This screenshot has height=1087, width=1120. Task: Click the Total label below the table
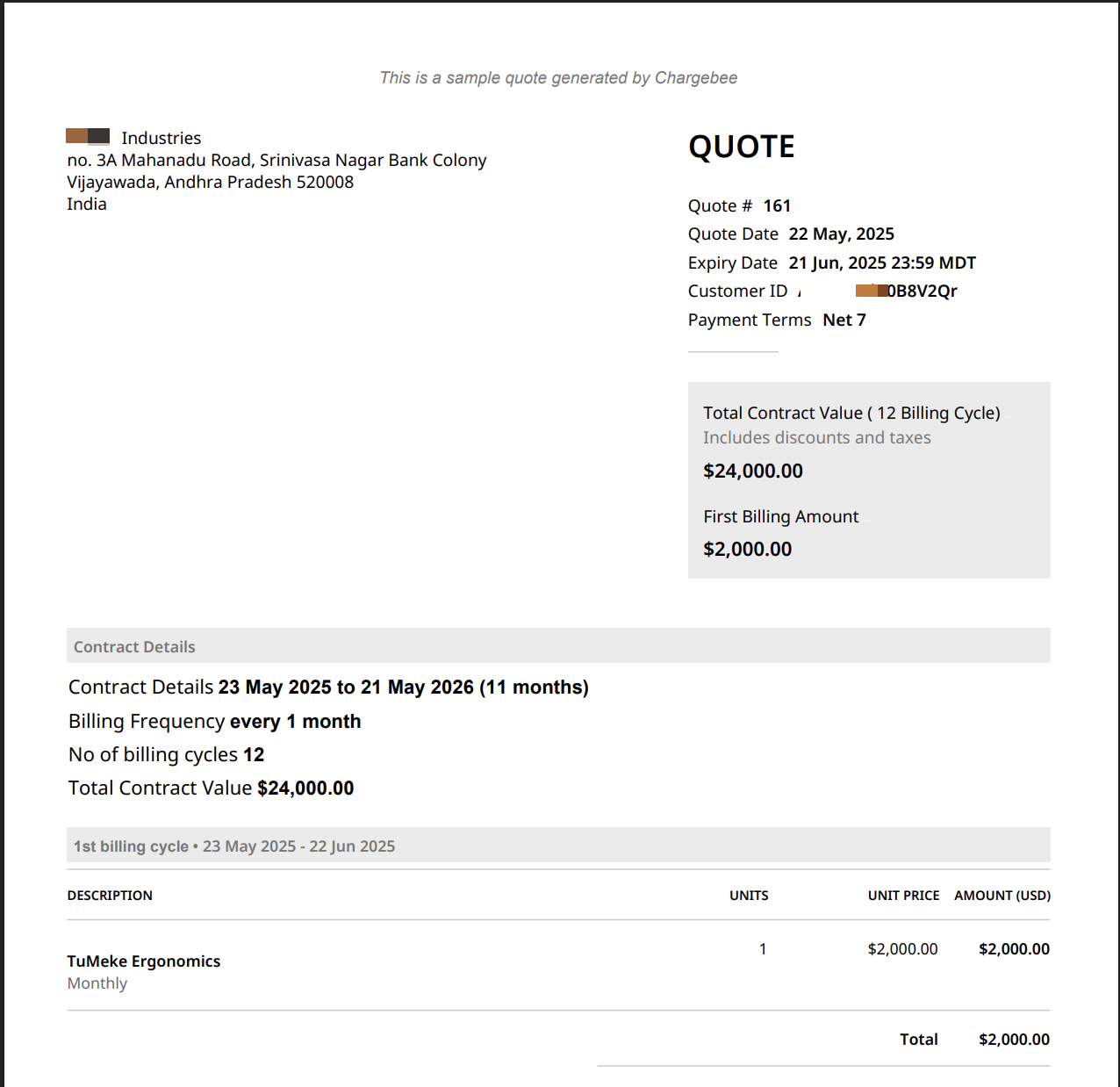click(918, 1040)
